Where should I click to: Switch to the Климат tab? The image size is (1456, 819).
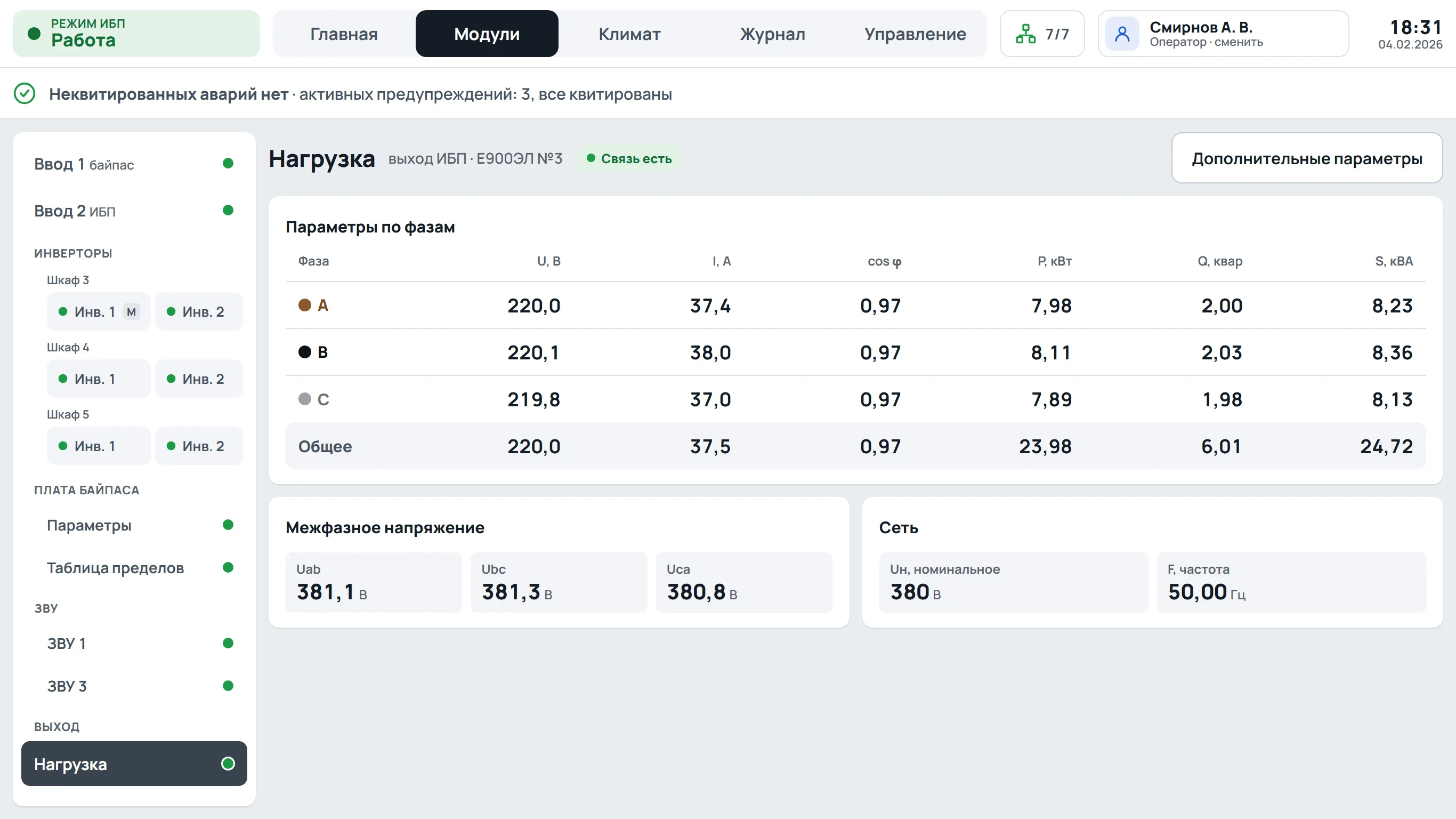click(x=629, y=34)
